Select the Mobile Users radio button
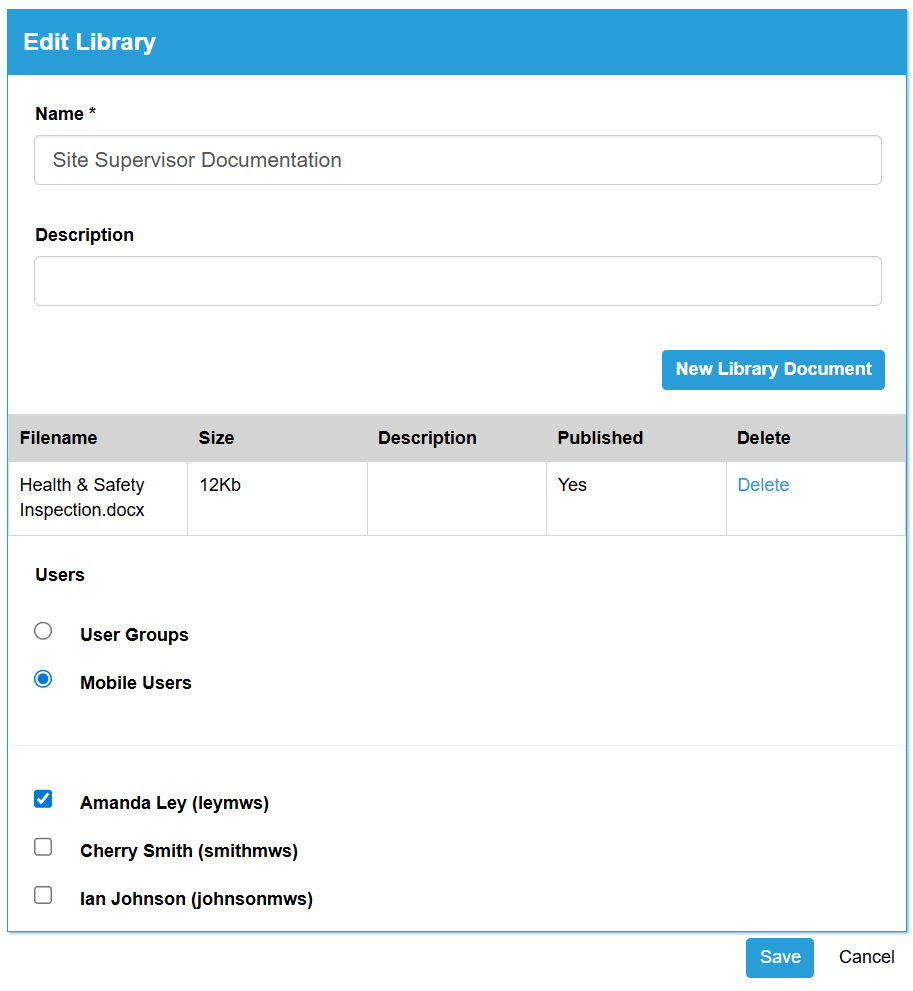Viewport: 913px width, 991px height. click(43, 679)
